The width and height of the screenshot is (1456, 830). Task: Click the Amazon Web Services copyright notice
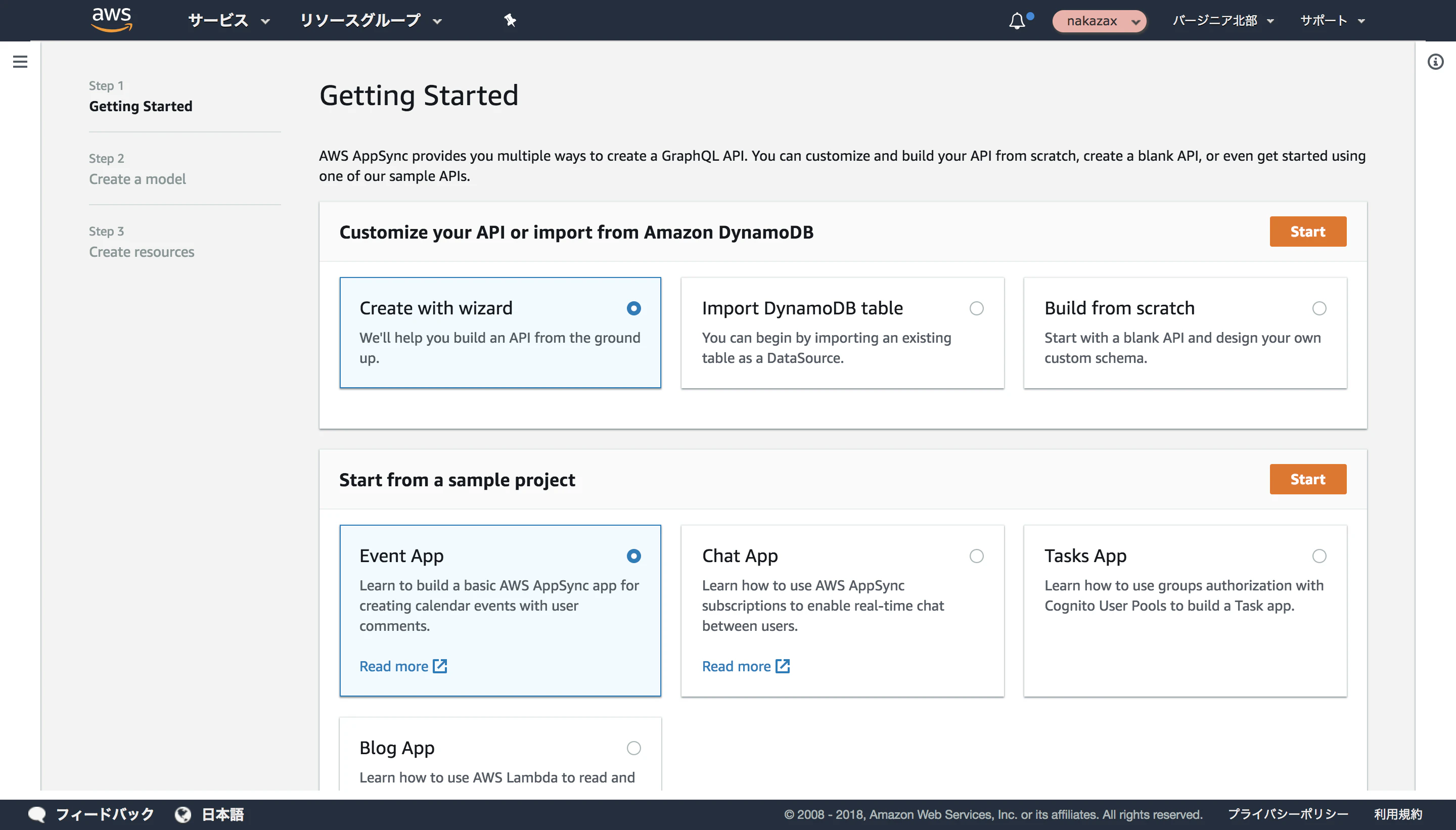pos(993,815)
